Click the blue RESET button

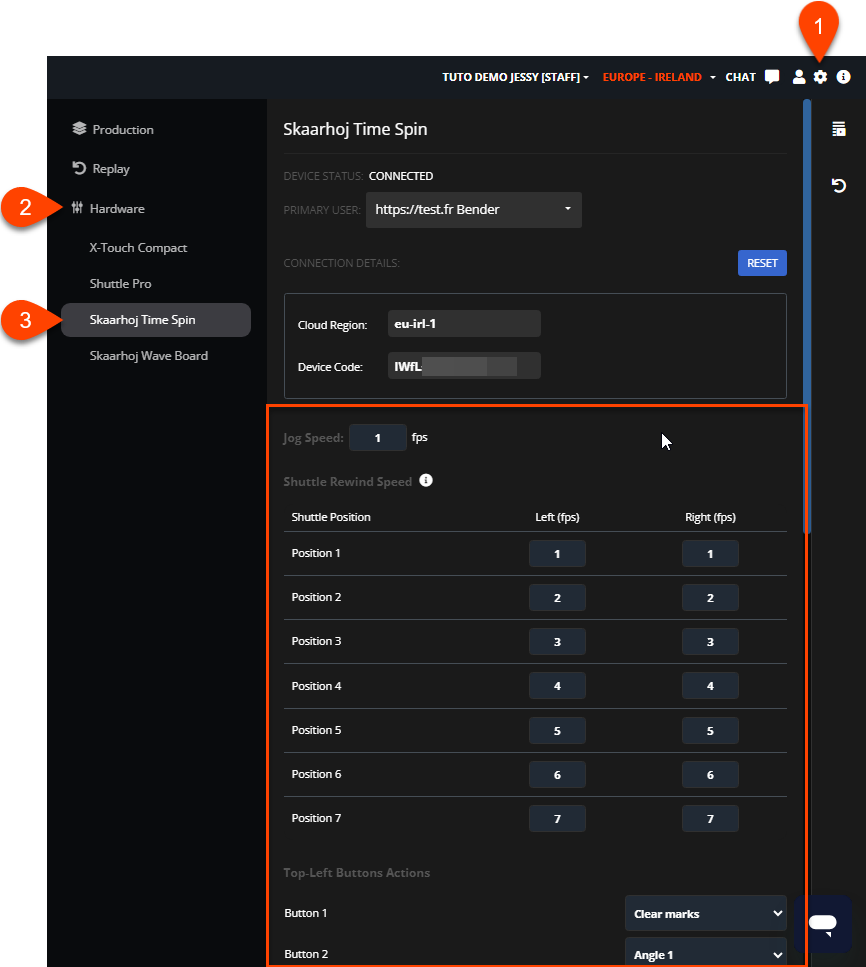(762, 263)
